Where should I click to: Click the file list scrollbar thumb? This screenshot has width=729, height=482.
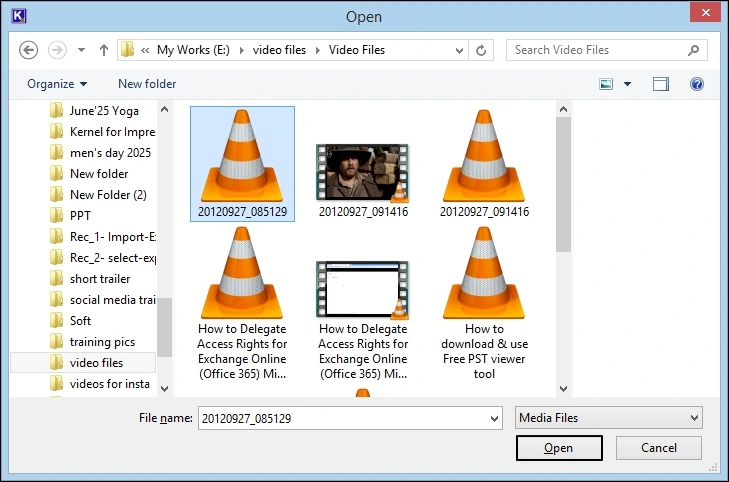coord(563,185)
